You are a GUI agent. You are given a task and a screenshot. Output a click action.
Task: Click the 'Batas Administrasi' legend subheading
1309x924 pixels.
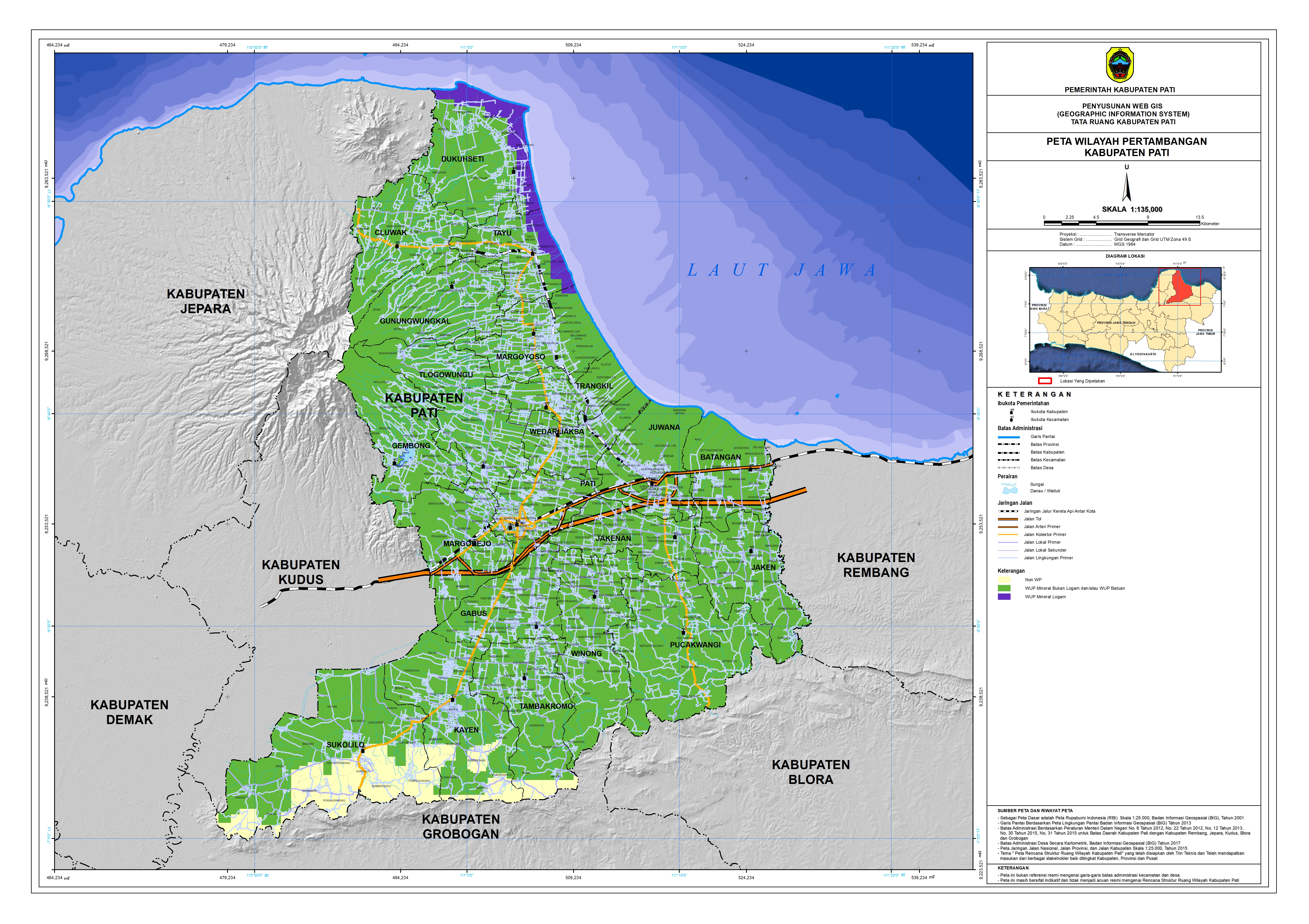[1020, 428]
